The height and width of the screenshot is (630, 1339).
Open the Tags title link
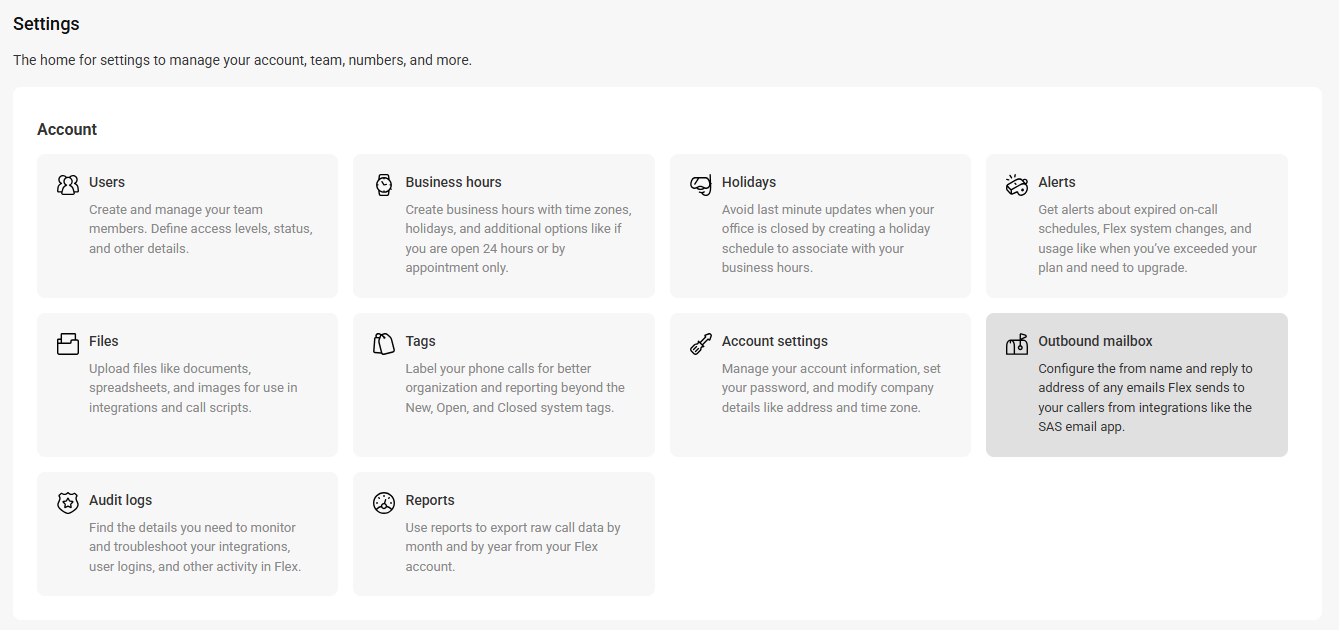tap(420, 341)
